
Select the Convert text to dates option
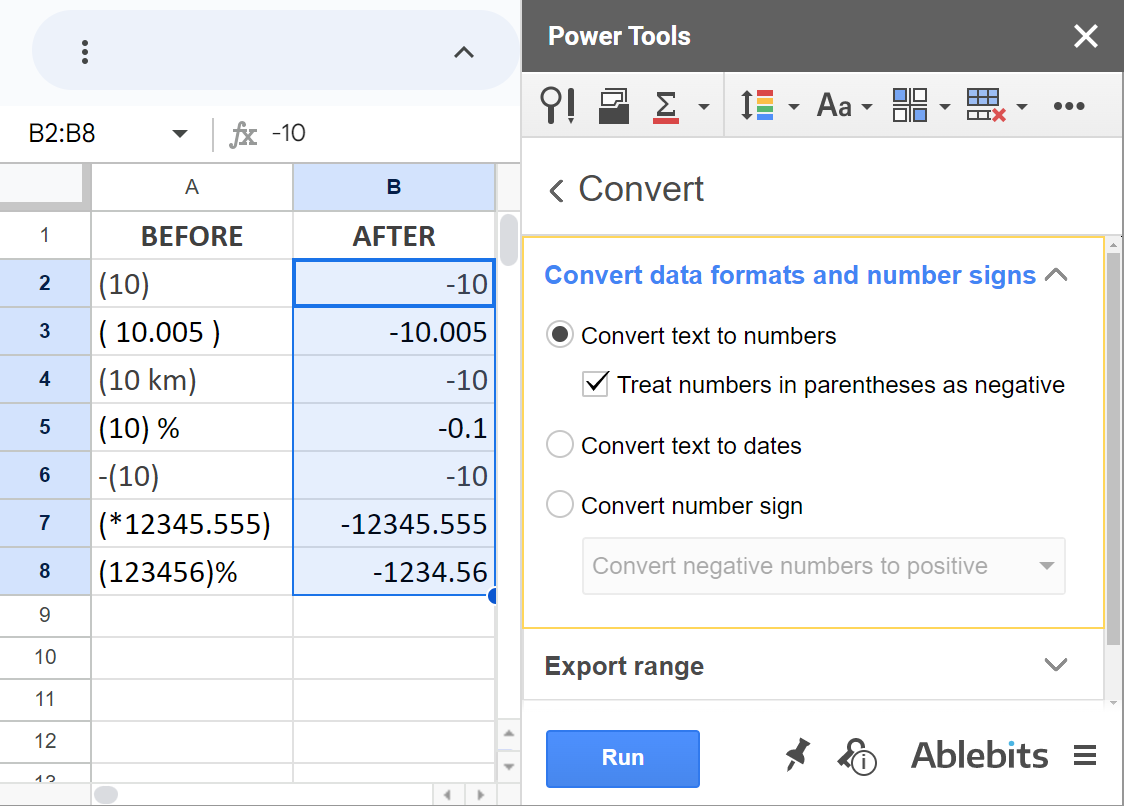click(x=560, y=445)
